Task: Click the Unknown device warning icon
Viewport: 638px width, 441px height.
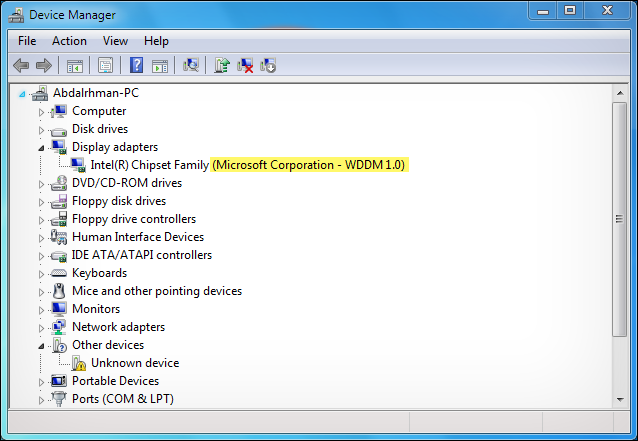Action: (79, 363)
